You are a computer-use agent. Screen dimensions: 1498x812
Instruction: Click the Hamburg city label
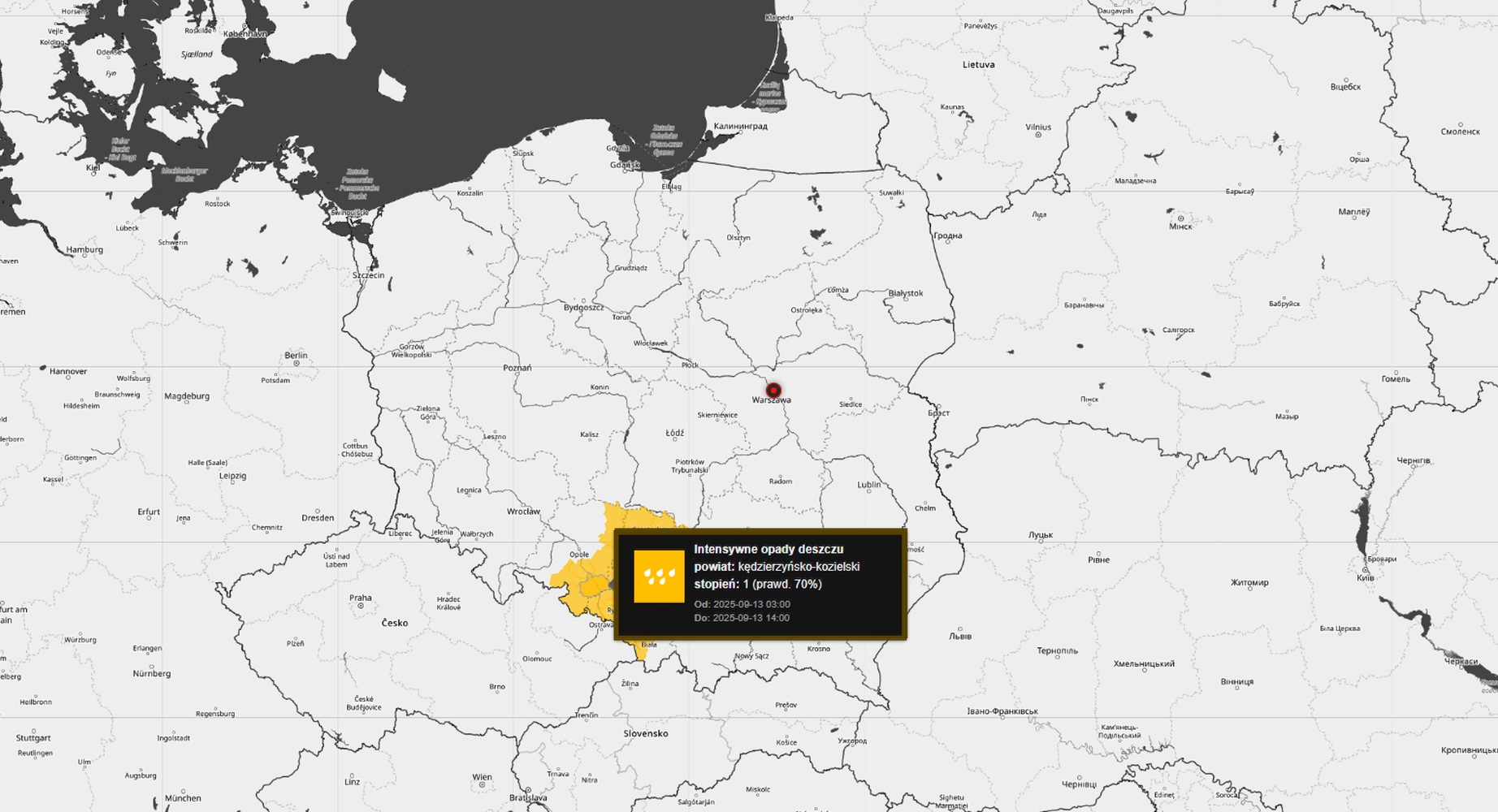coord(84,250)
